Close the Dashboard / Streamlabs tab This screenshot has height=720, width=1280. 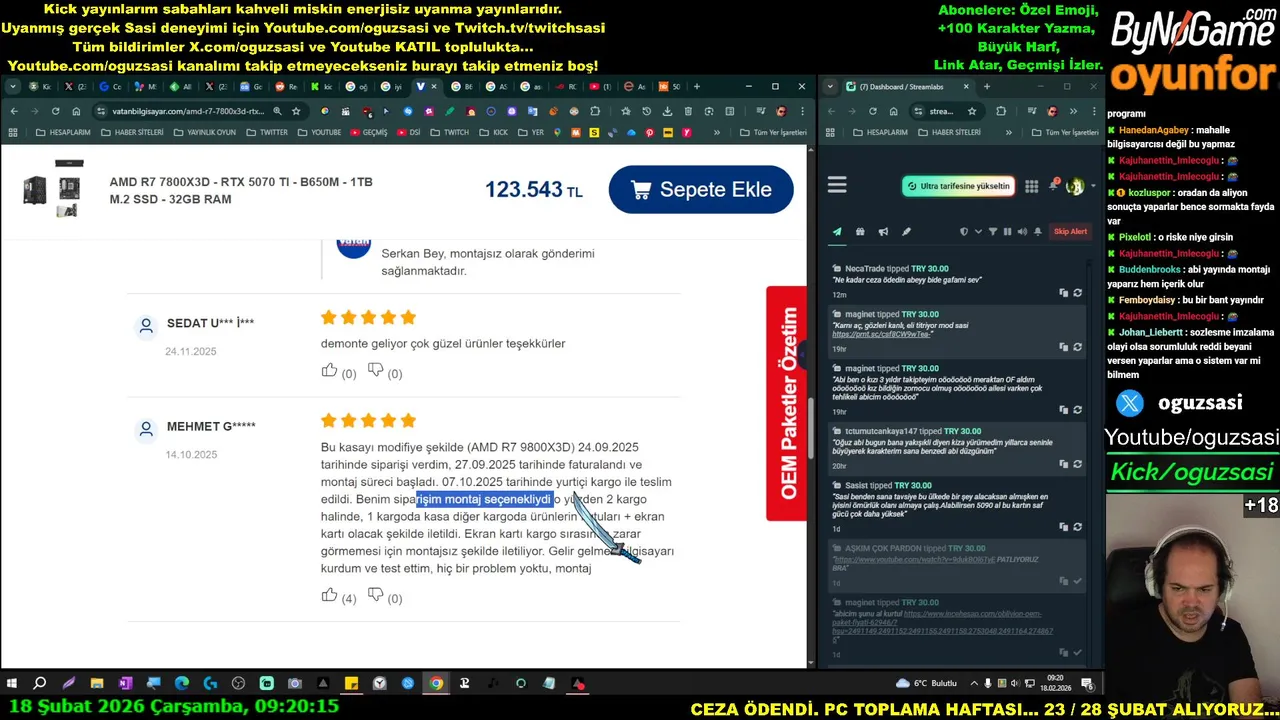pyautogui.click(x=966, y=86)
